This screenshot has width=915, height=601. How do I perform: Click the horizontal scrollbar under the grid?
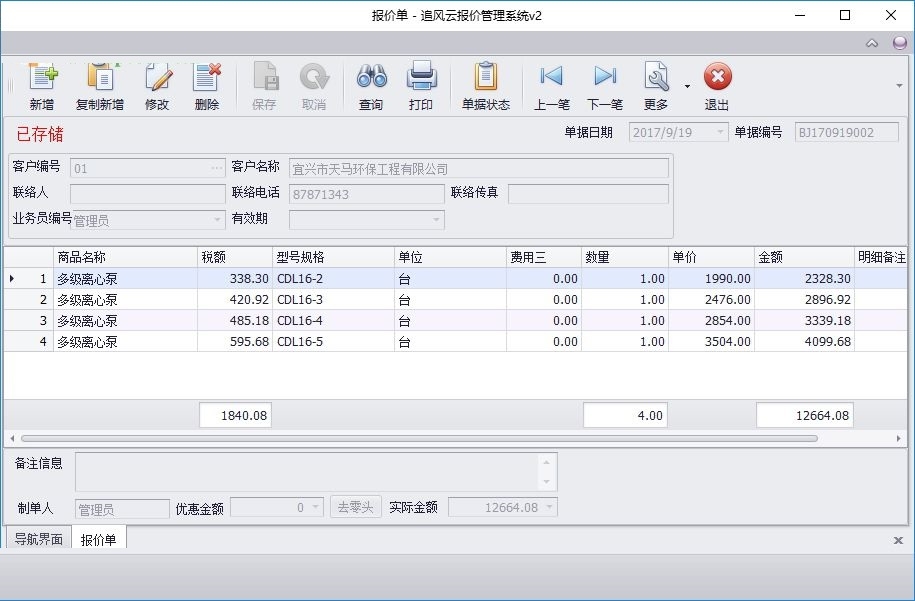pos(419,438)
